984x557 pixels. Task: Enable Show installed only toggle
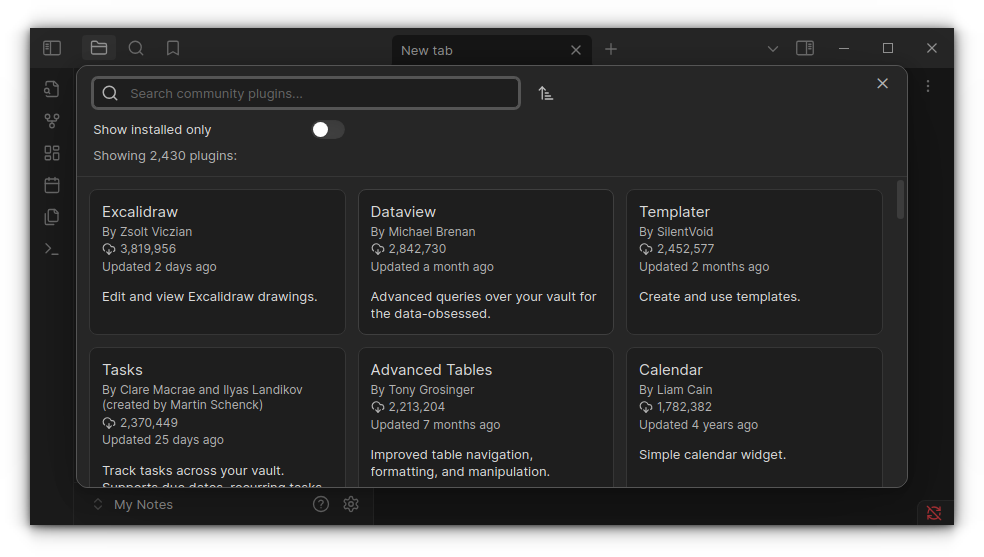click(327, 129)
